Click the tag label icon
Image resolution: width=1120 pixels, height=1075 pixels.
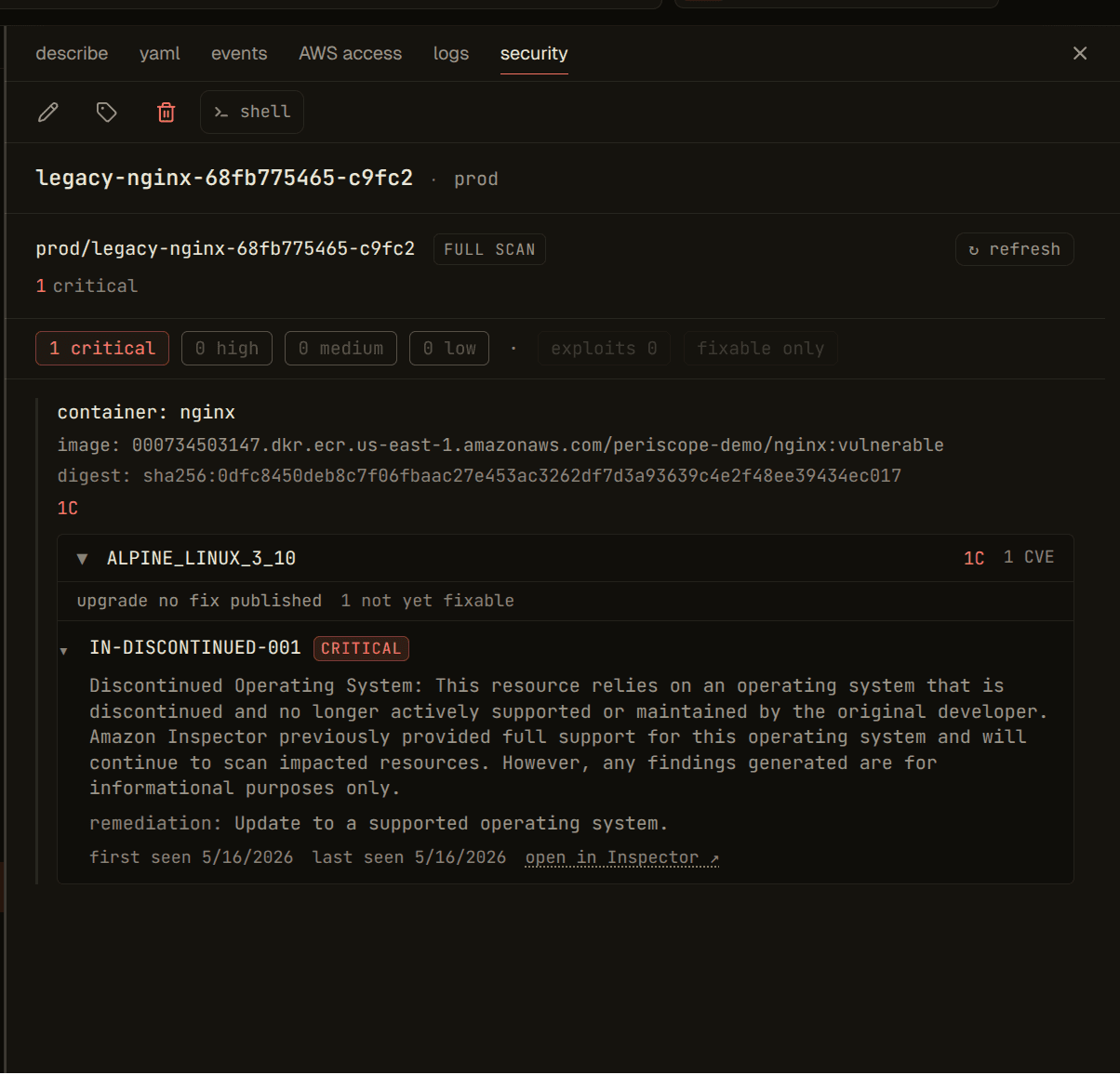[x=107, y=113]
